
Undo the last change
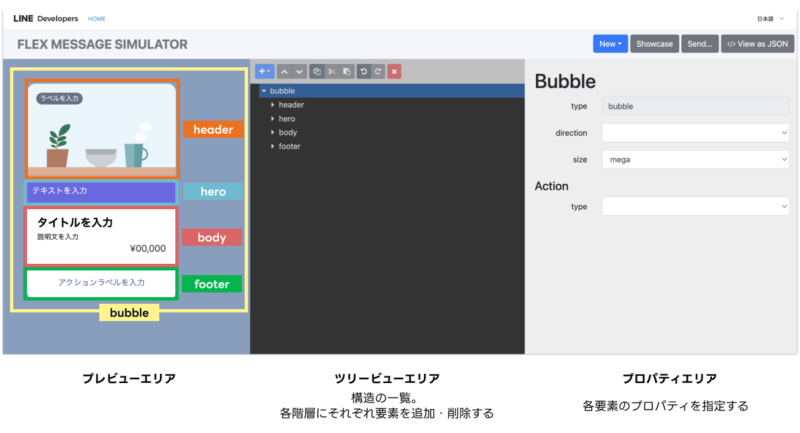(x=364, y=71)
